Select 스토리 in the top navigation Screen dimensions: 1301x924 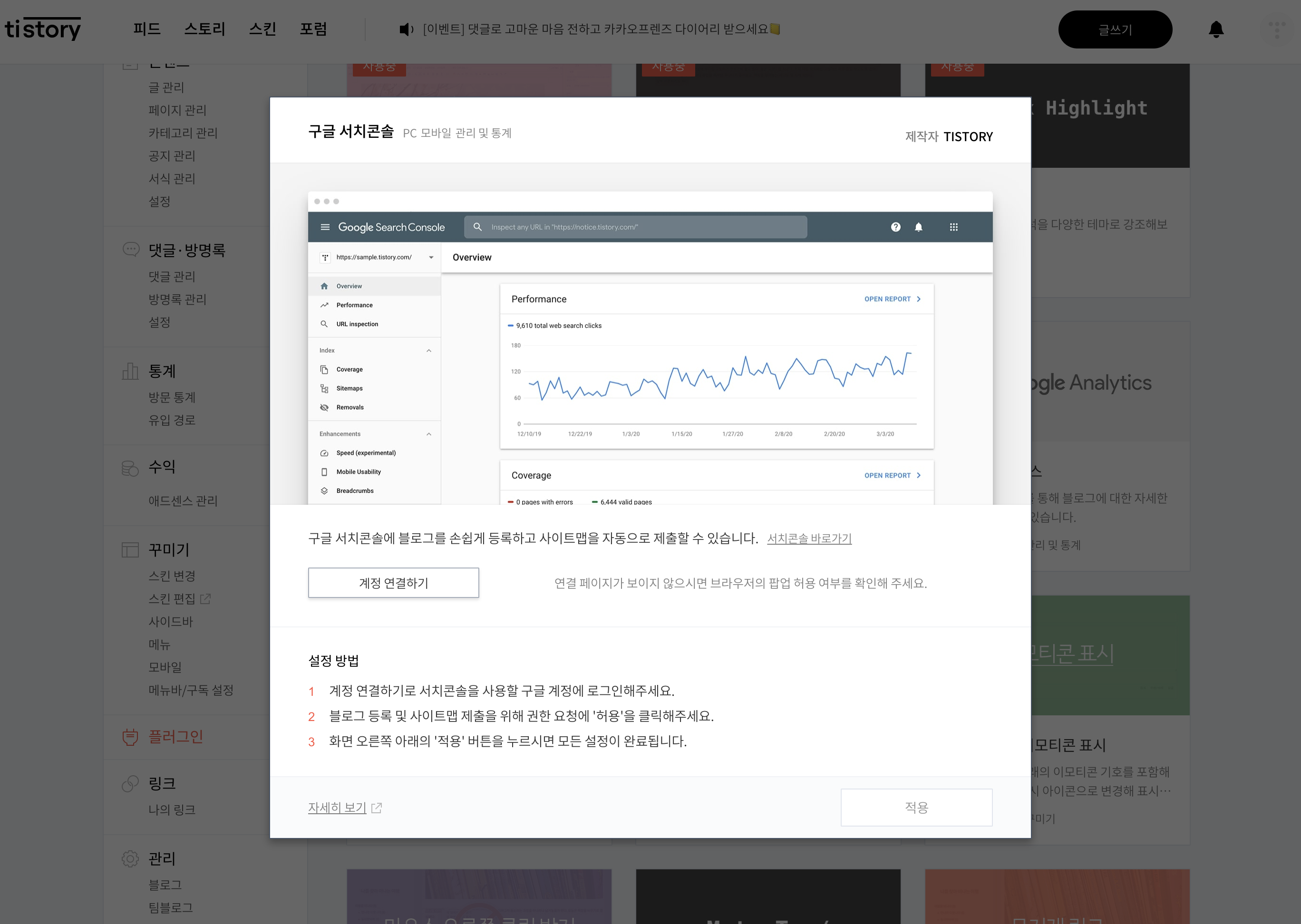(205, 29)
